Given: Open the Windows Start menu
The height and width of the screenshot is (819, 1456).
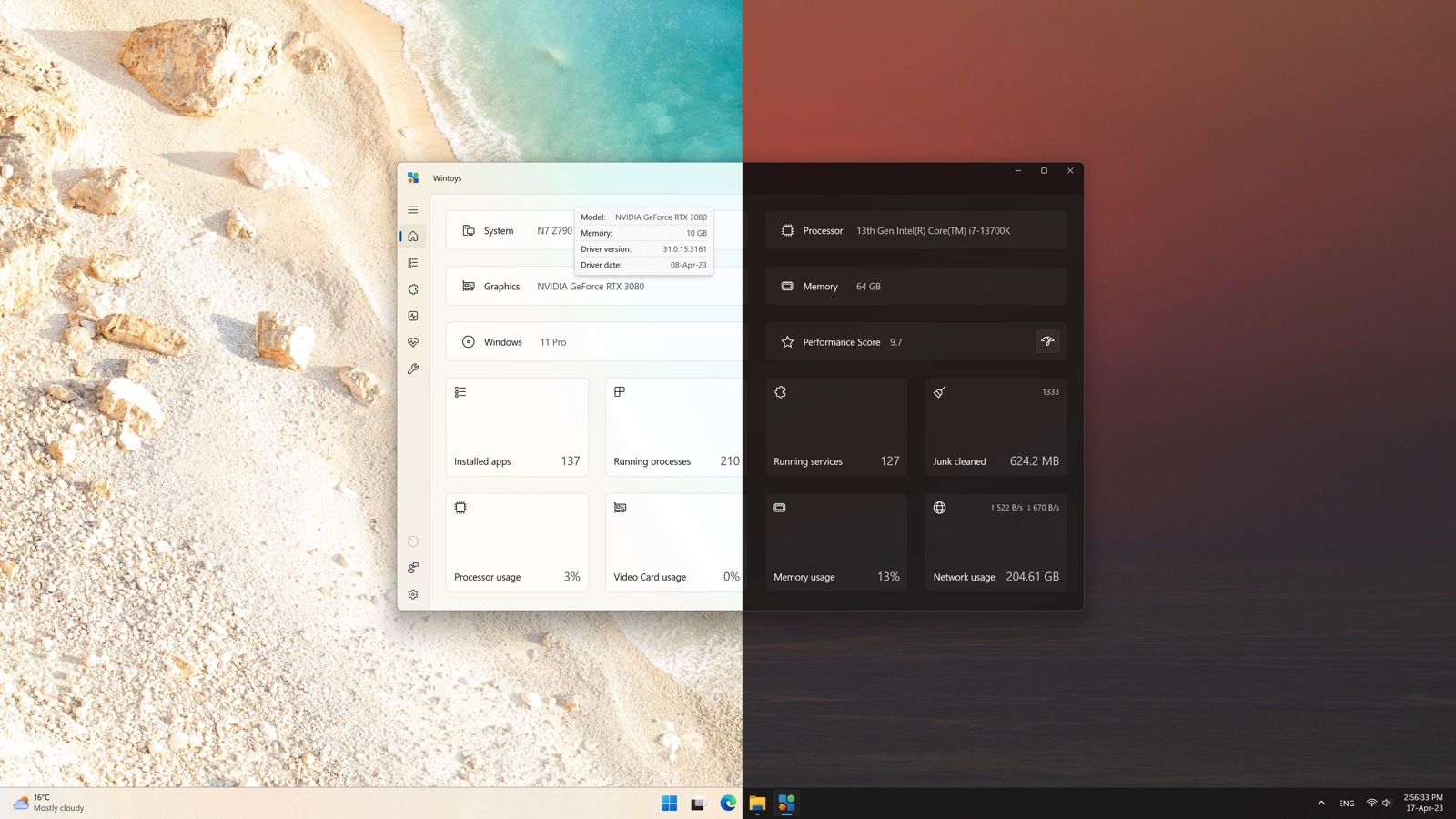Looking at the screenshot, I should (x=669, y=803).
